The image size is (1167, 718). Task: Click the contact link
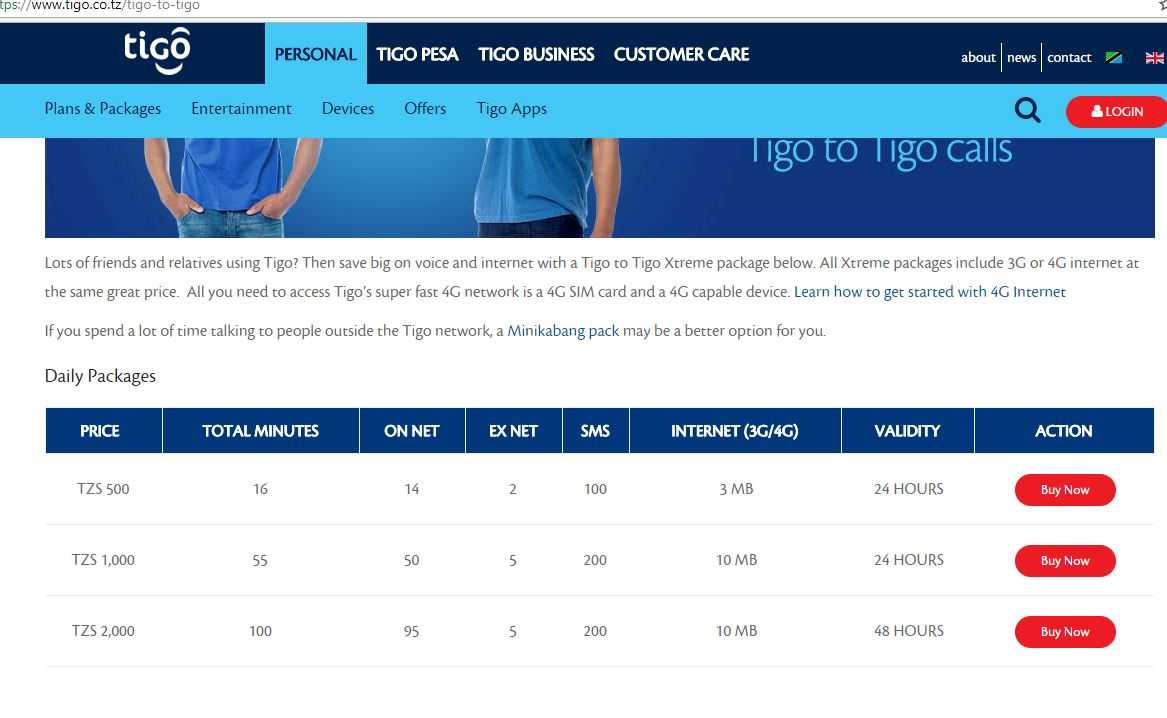pos(1069,57)
